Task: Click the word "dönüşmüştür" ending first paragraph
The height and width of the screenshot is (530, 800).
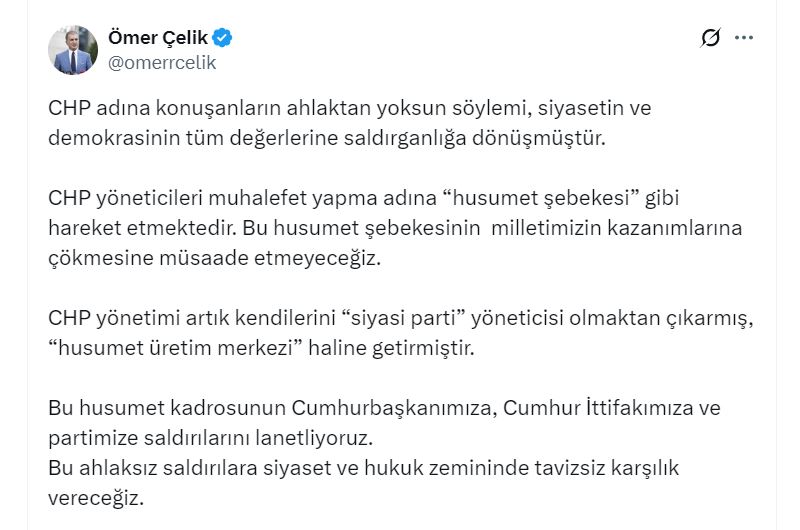Action: click(547, 136)
